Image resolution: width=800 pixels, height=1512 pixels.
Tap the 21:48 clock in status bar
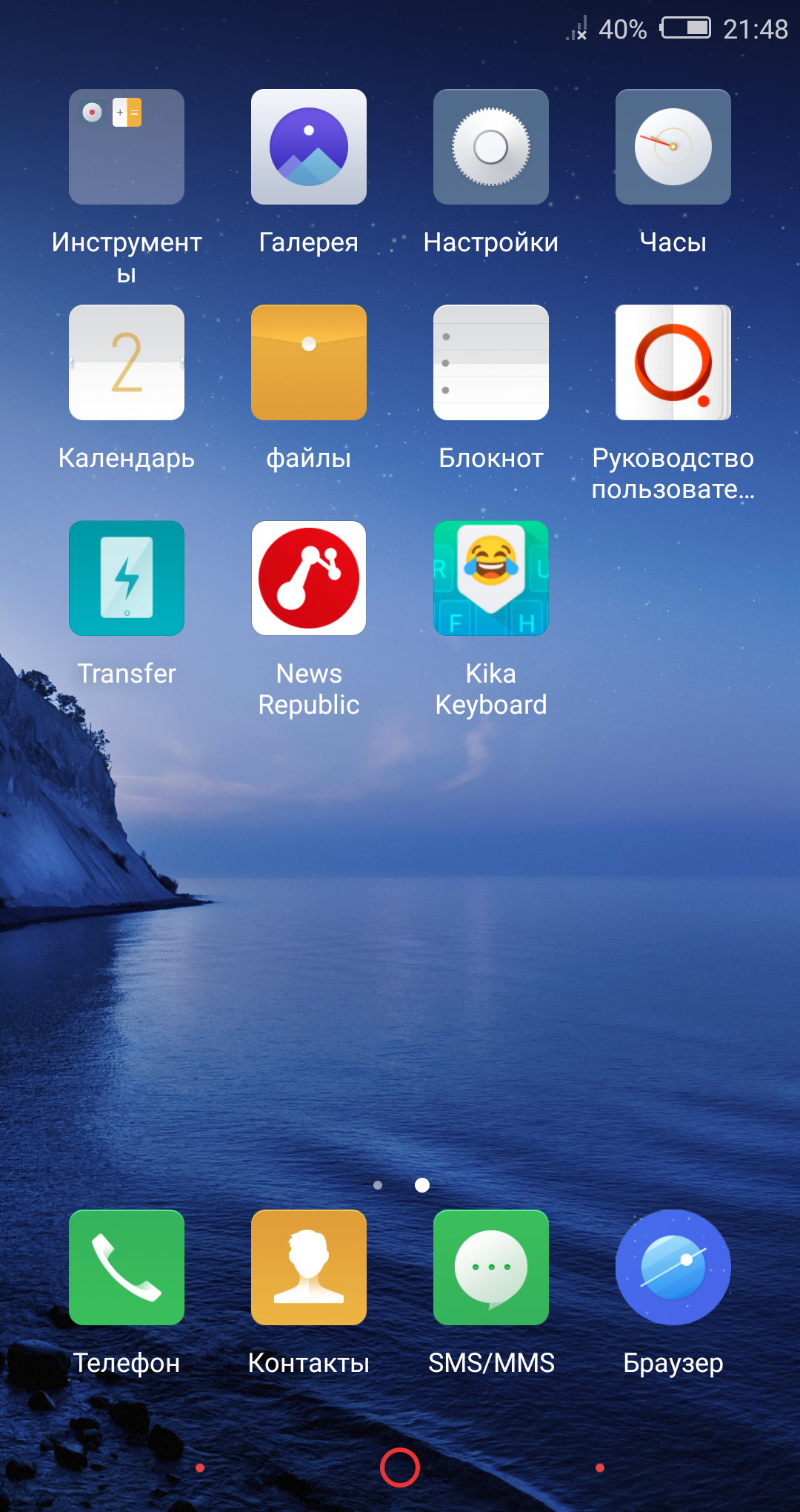coord(756,29)
